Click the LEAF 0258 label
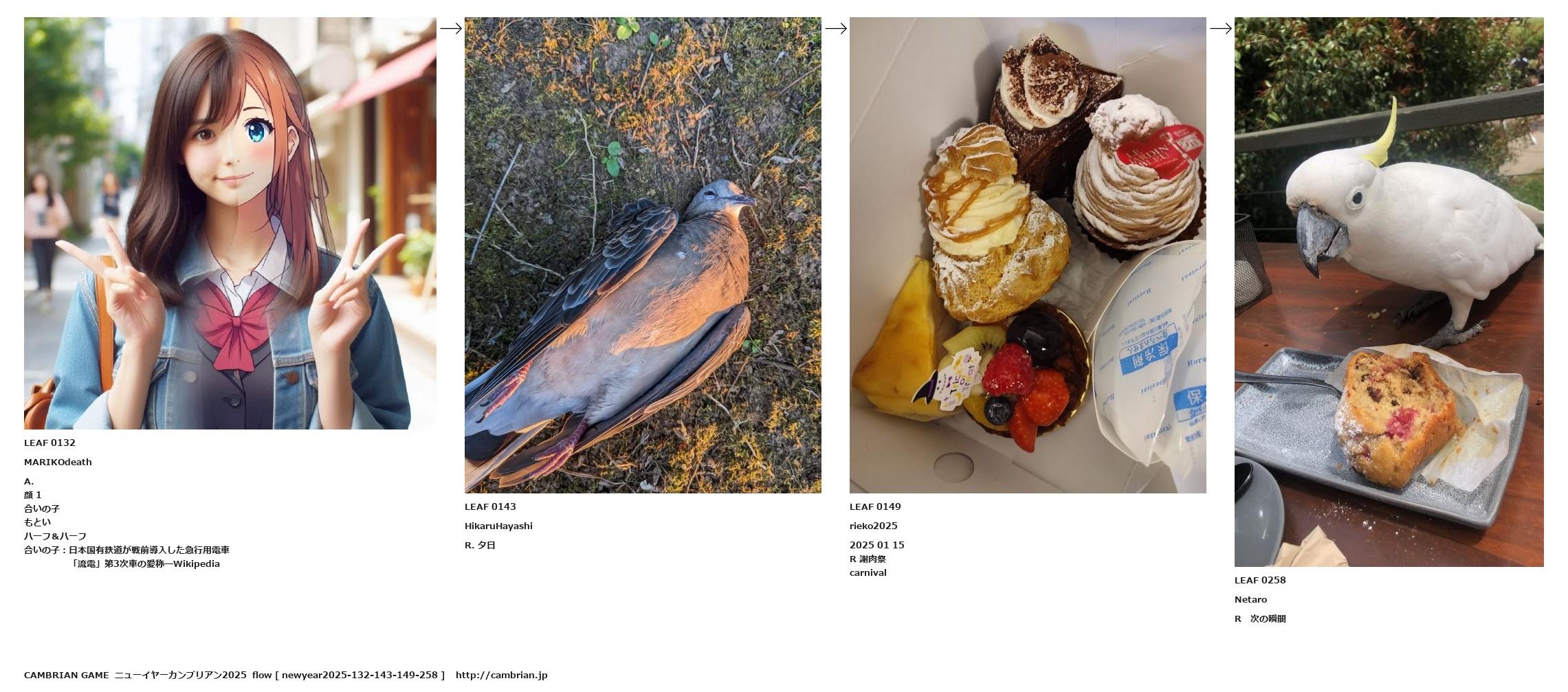 pyautogui.click(x=1260, y=580)
